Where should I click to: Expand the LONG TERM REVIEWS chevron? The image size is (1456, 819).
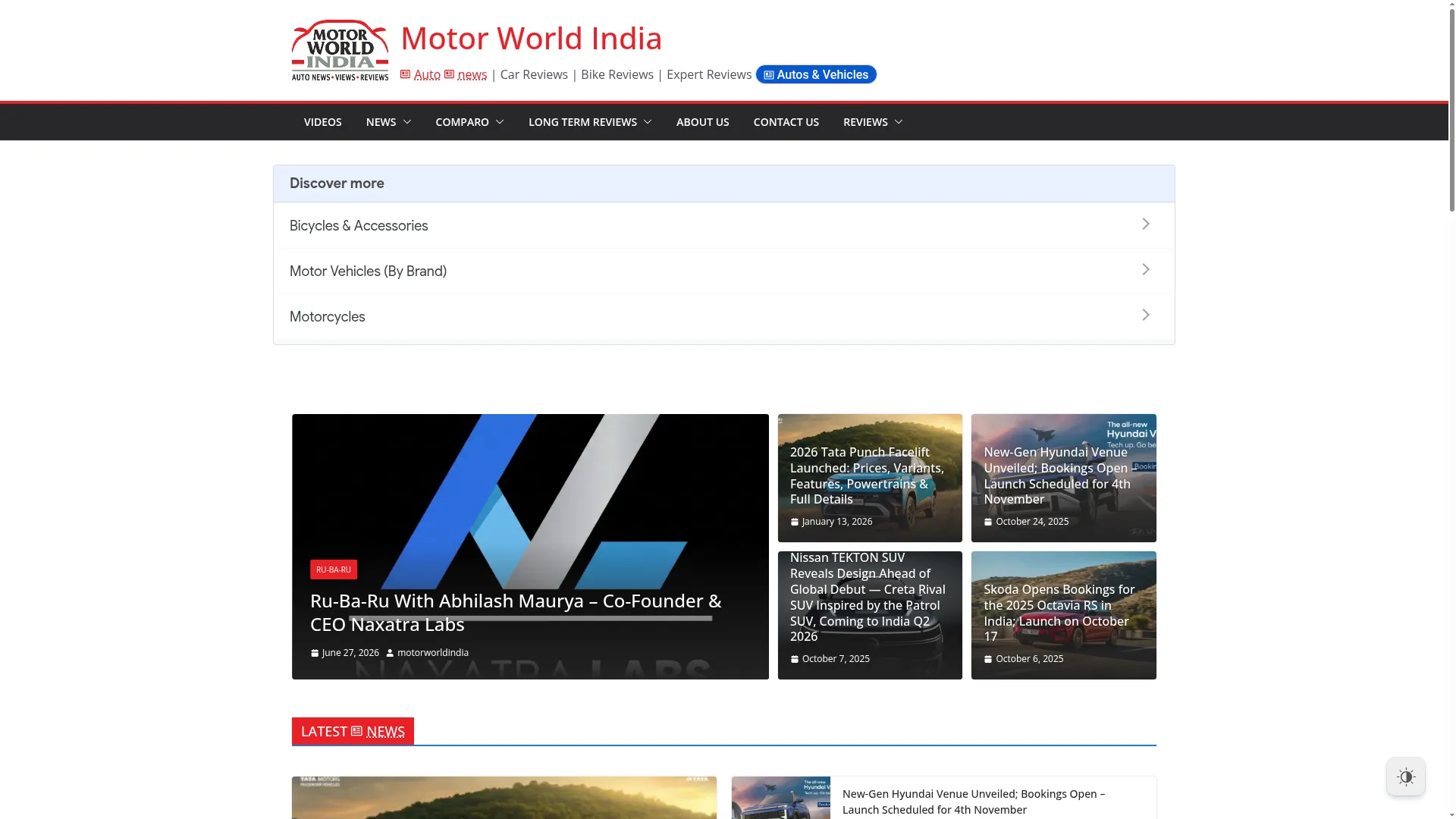648,122
